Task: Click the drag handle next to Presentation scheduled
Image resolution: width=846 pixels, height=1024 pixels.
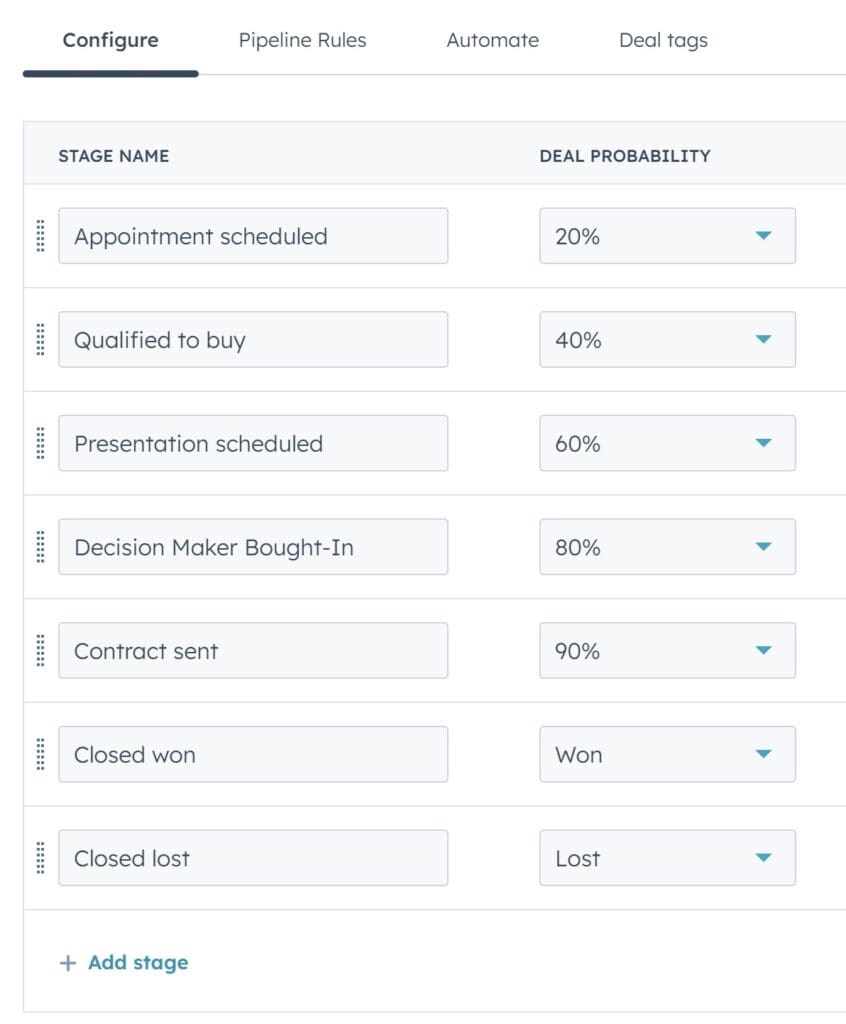Action: tap(40, 443)
